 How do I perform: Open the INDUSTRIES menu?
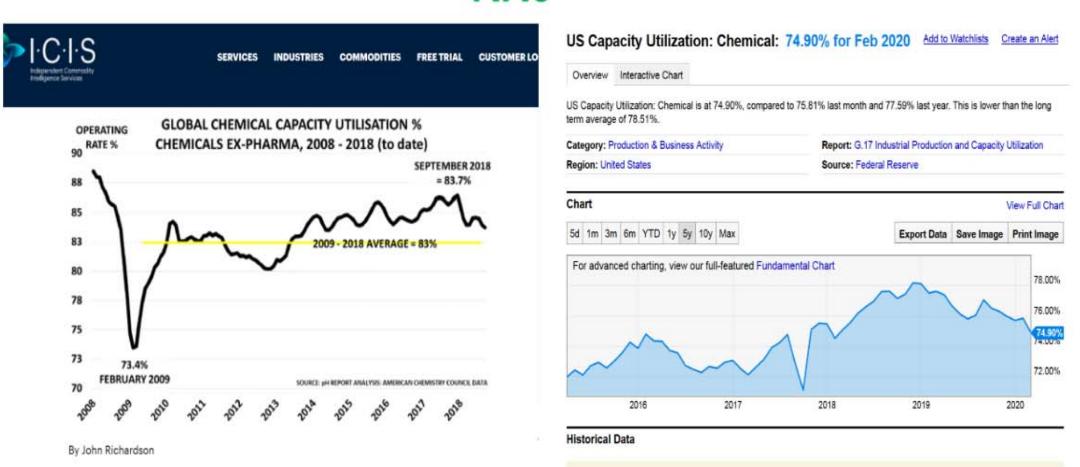tap(298, 57)
